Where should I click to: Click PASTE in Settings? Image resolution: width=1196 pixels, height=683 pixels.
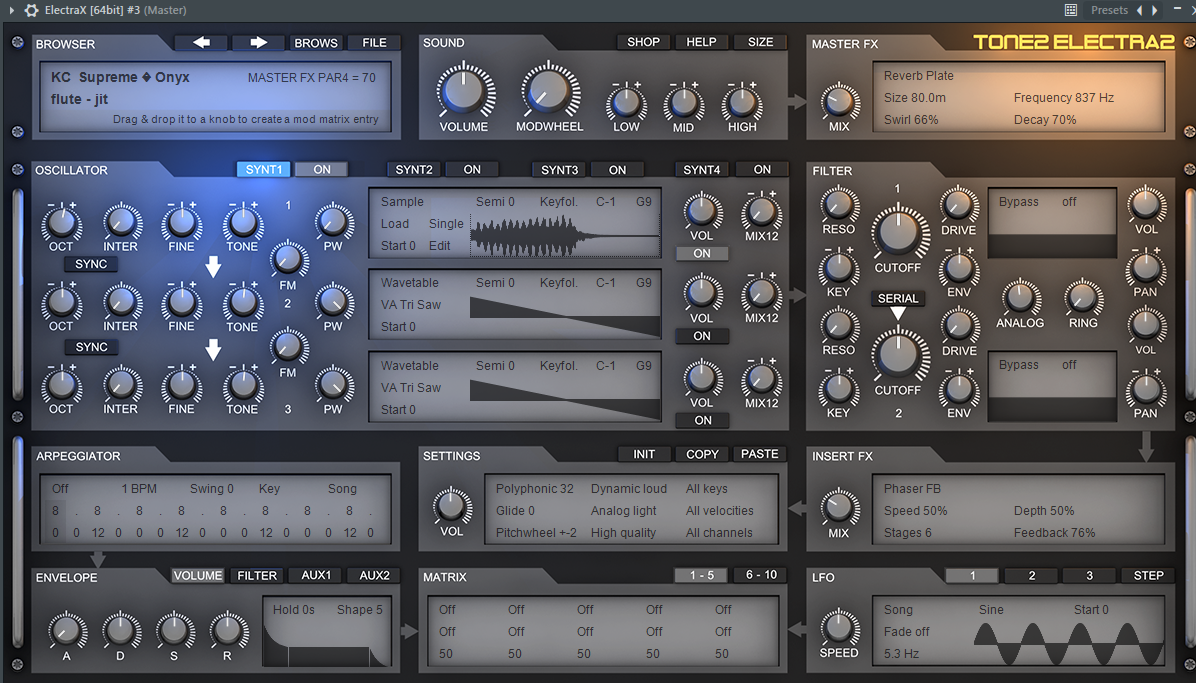tap(760, 454)
